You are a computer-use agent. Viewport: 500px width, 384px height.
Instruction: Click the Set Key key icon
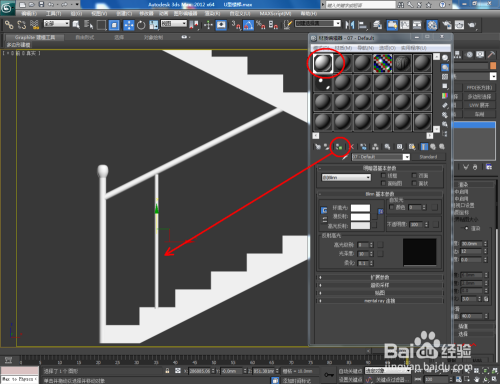(x=329, y=375)
